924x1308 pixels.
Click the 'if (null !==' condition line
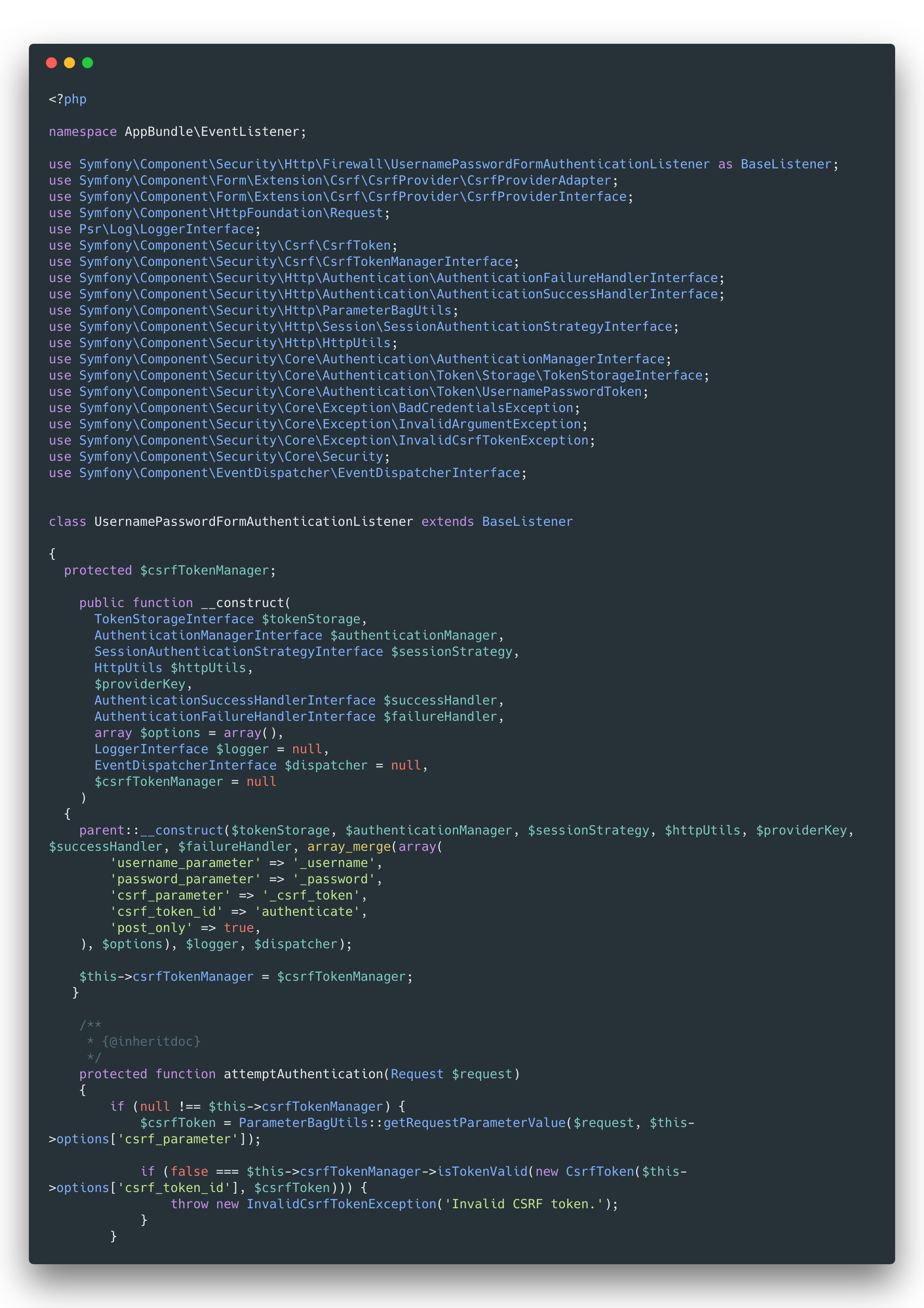(257, 1106)
